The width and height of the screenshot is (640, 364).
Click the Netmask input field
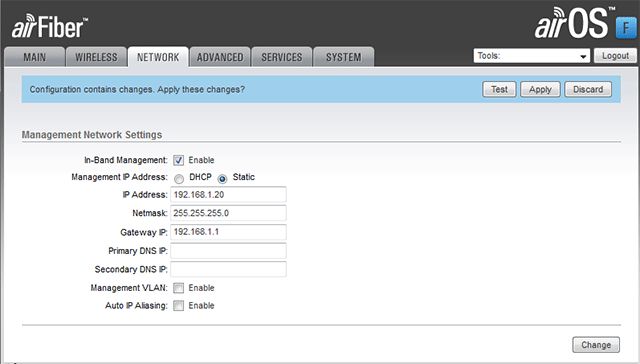(228, 213)
